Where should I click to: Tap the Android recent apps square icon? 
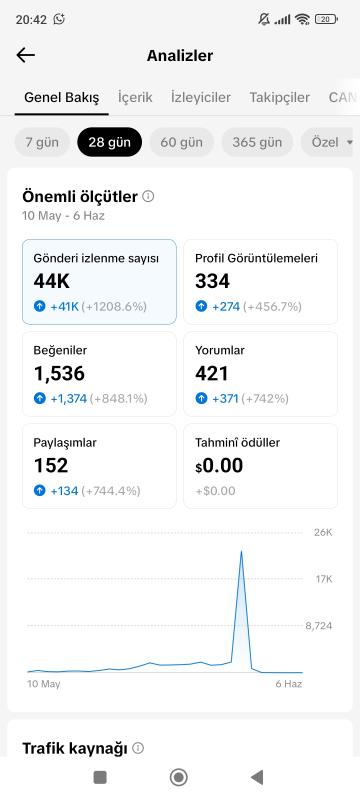click(100, 777)
